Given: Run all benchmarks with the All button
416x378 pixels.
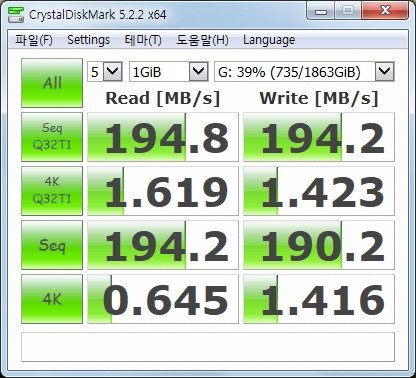Looking at the screenshot, I should click(x=52, y=83).
